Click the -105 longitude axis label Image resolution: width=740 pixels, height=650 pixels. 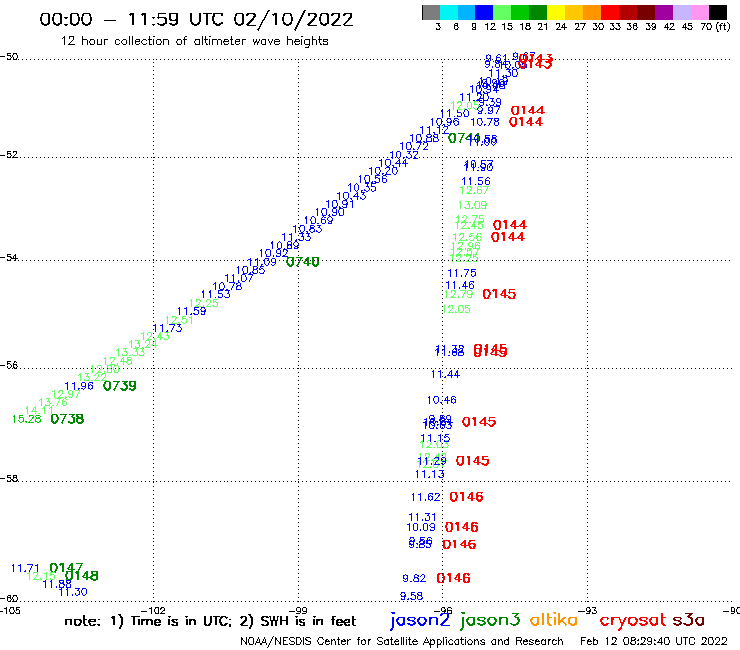click(10, 610)
